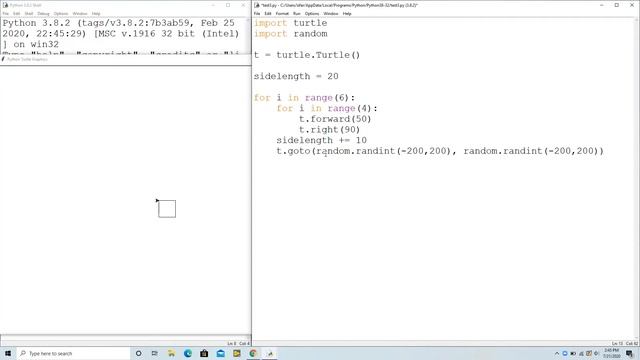The image size is (640, 360).
Task: Click test.py editor window title icon
Action: click(x=257, y=5)
